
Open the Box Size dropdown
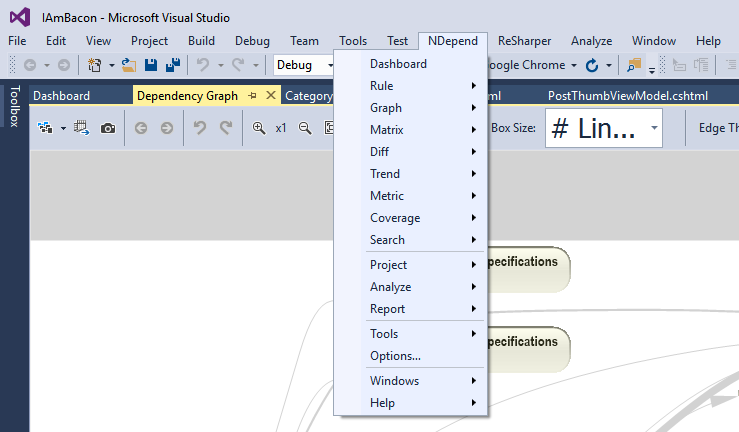pos(654,128)
